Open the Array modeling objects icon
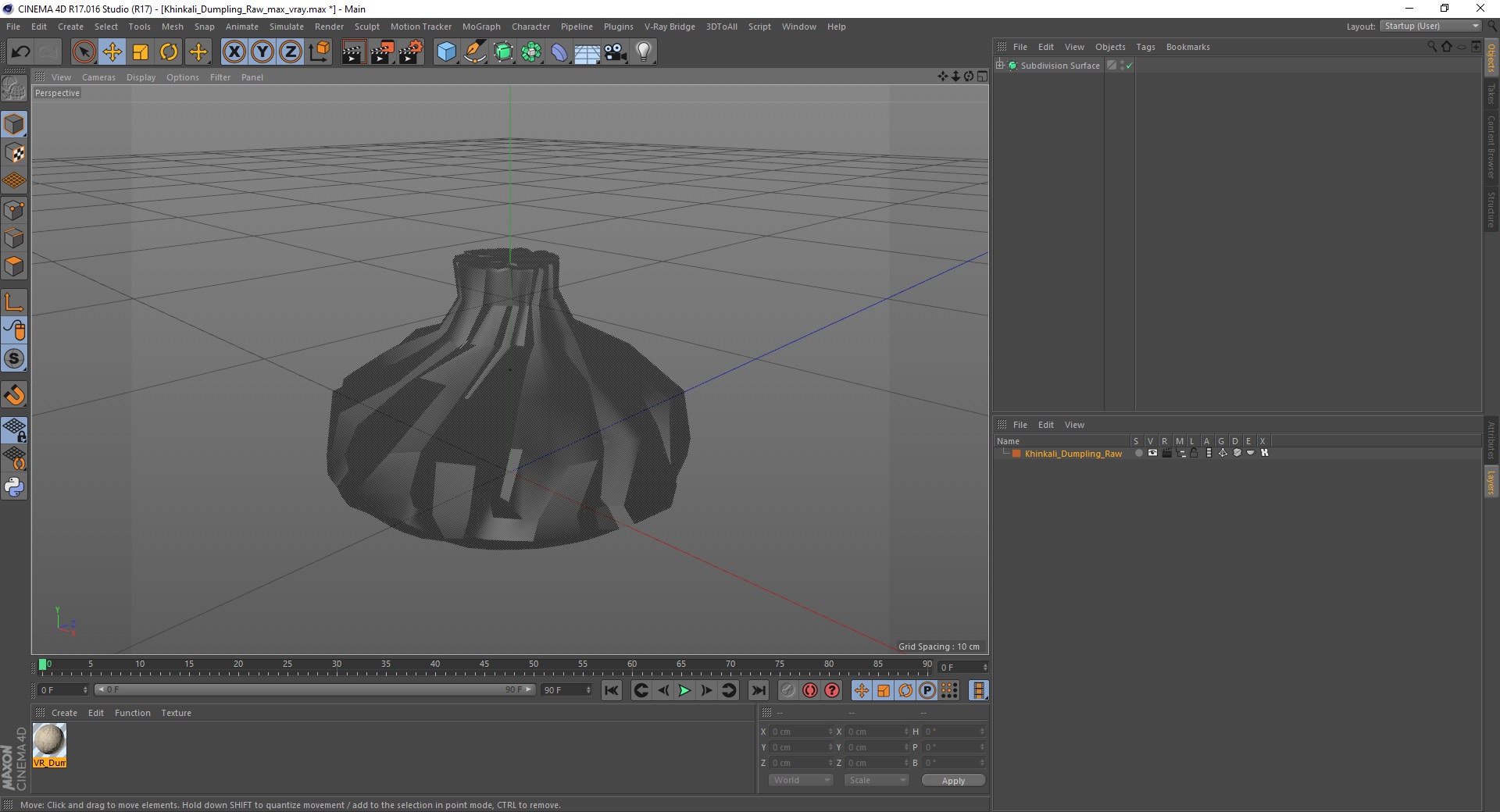The image size is (1500, 812). point(531,52)
